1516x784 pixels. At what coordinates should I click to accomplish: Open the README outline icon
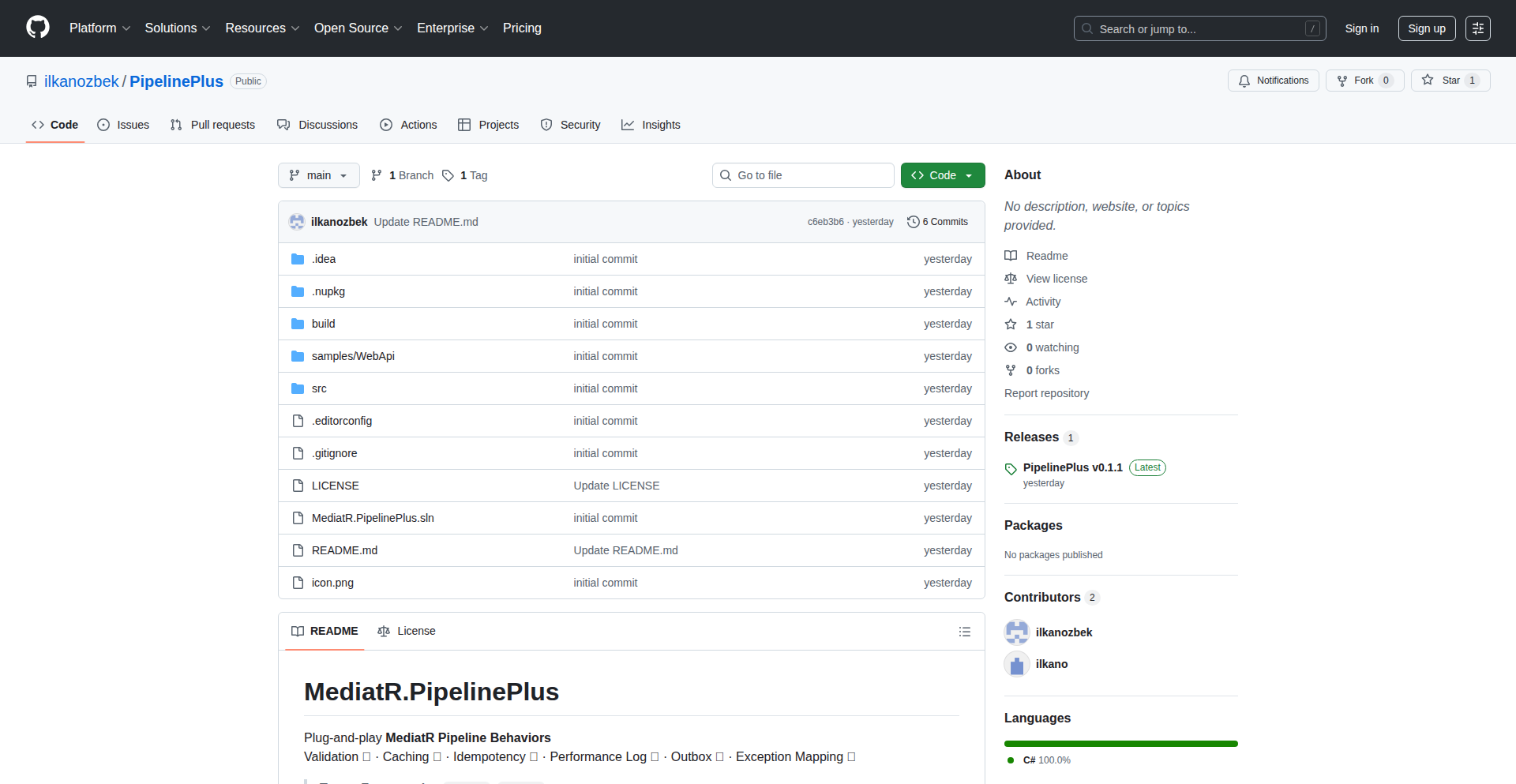click(x=965, y=632)
